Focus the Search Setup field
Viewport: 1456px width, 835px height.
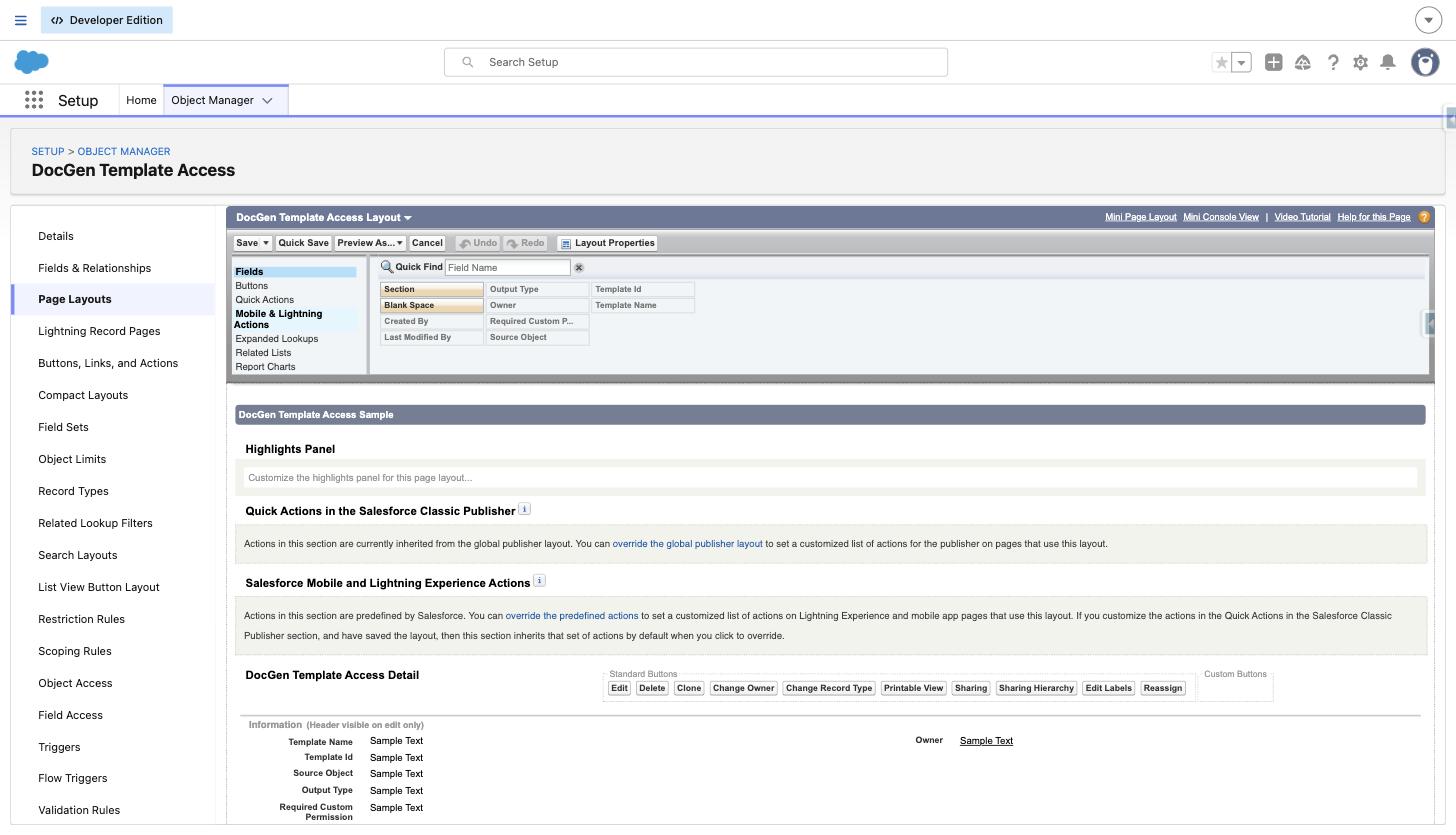click(696, 62)
